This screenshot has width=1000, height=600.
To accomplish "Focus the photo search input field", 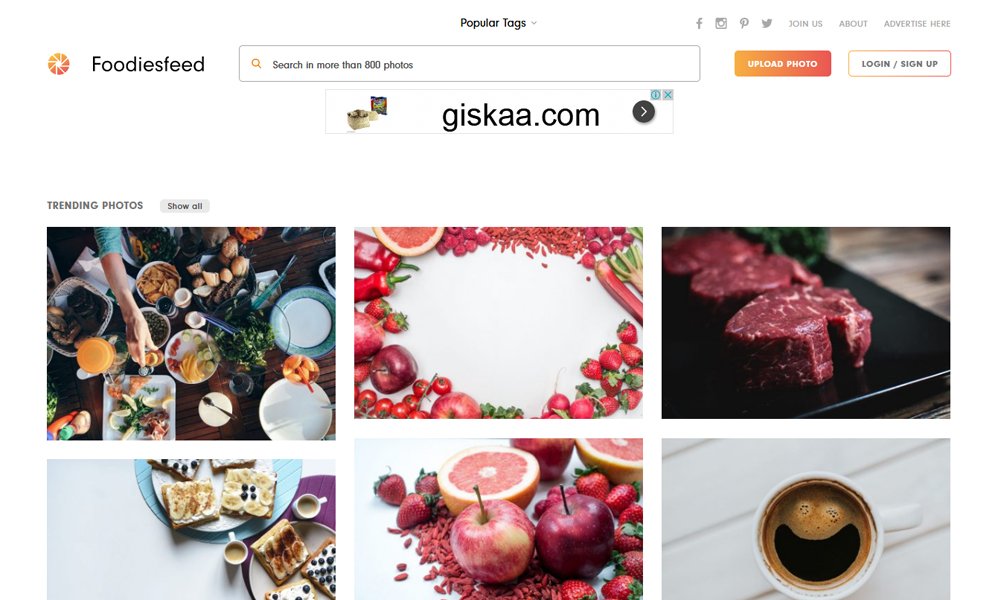I will [x=469, y=64].
